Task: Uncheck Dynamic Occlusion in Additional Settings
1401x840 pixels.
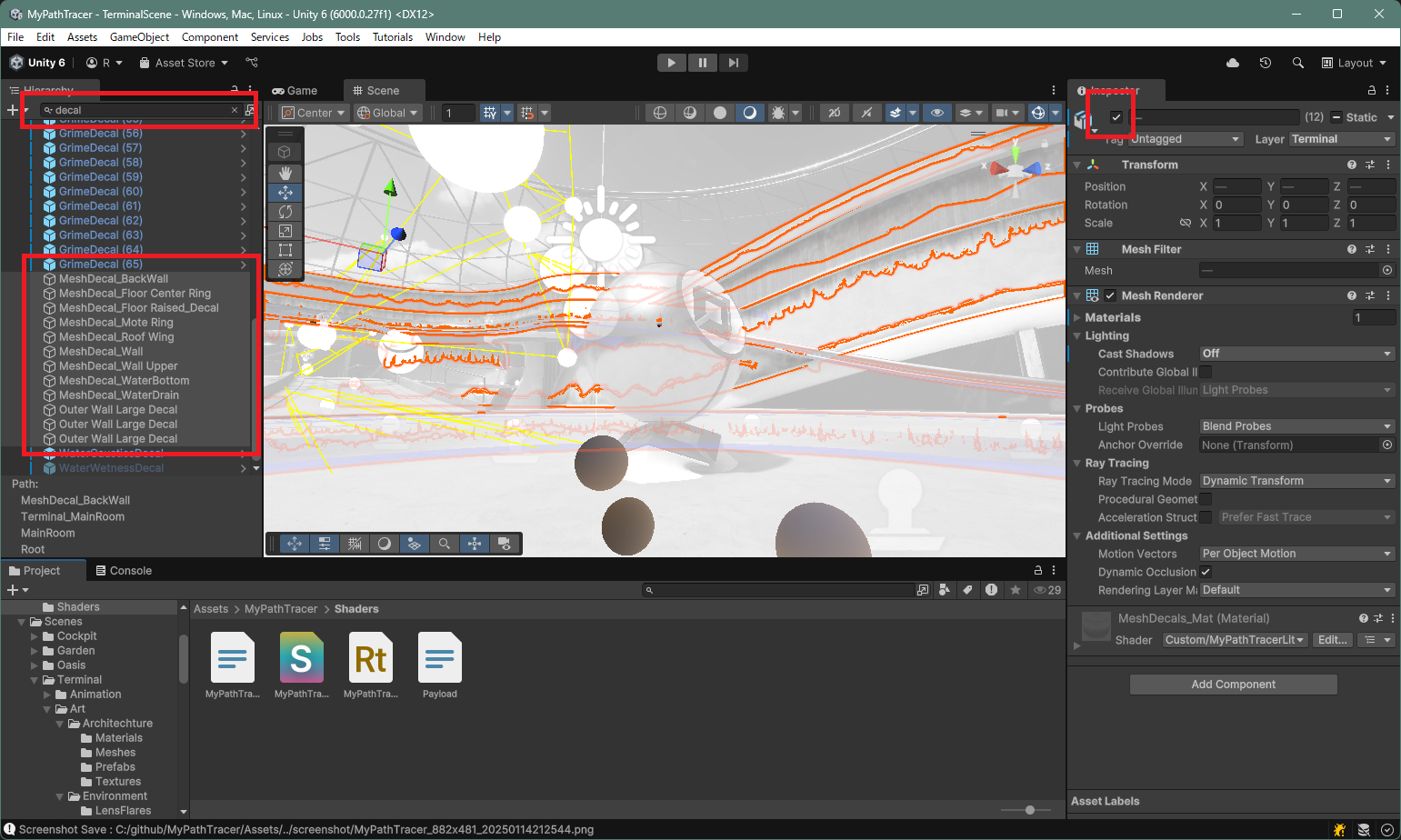Action: (1206, 572)
